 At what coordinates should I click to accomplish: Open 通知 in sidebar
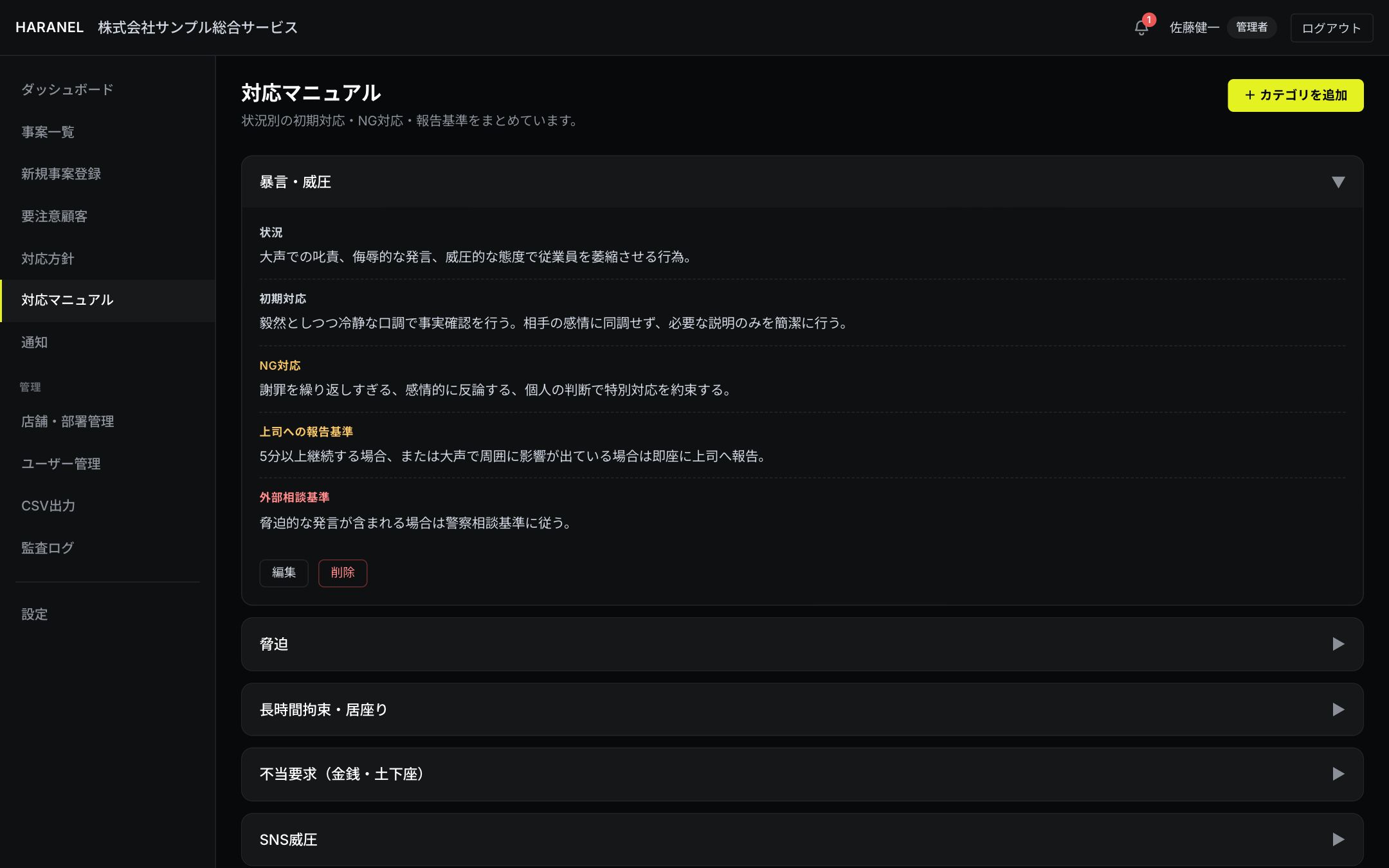pyautogui.click(x=108, y=342)
